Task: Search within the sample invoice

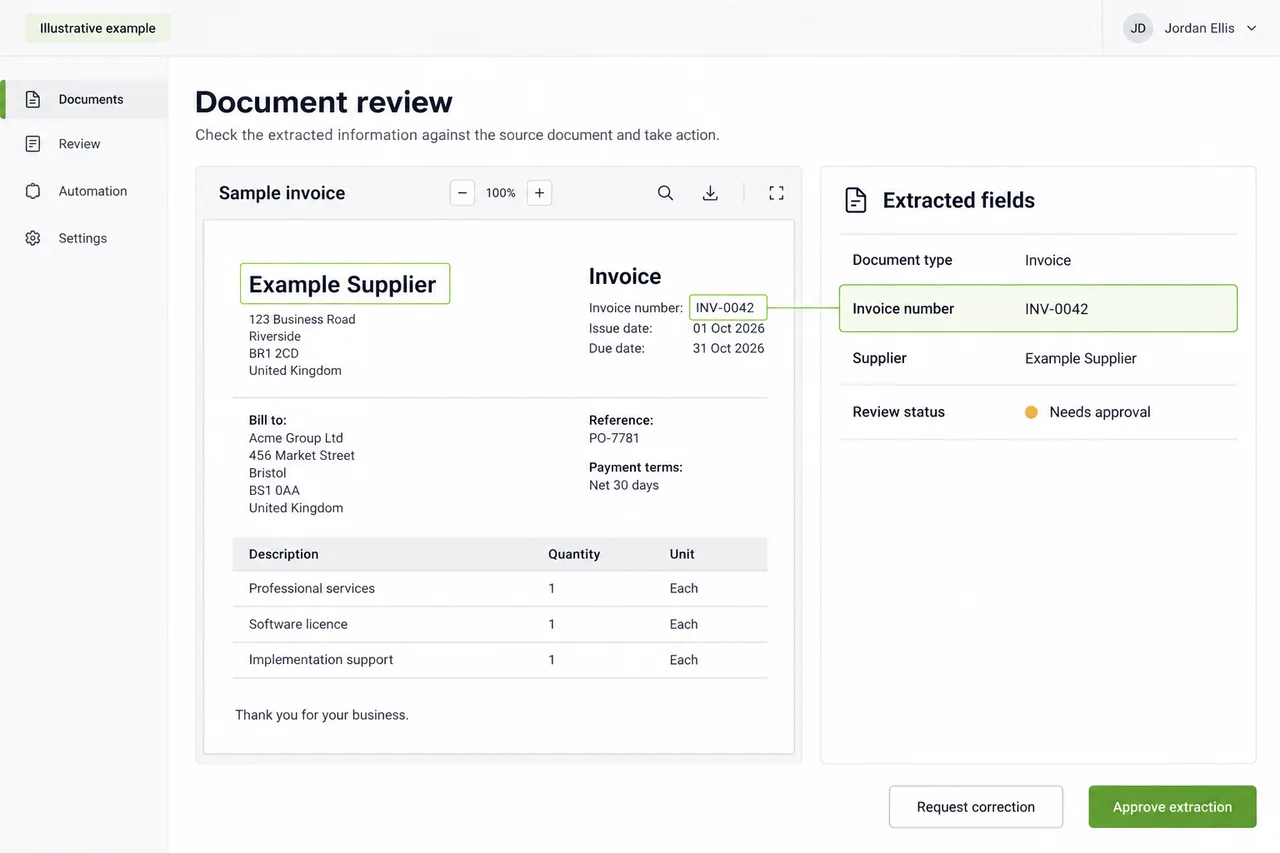Action: [x=665, y=193]
